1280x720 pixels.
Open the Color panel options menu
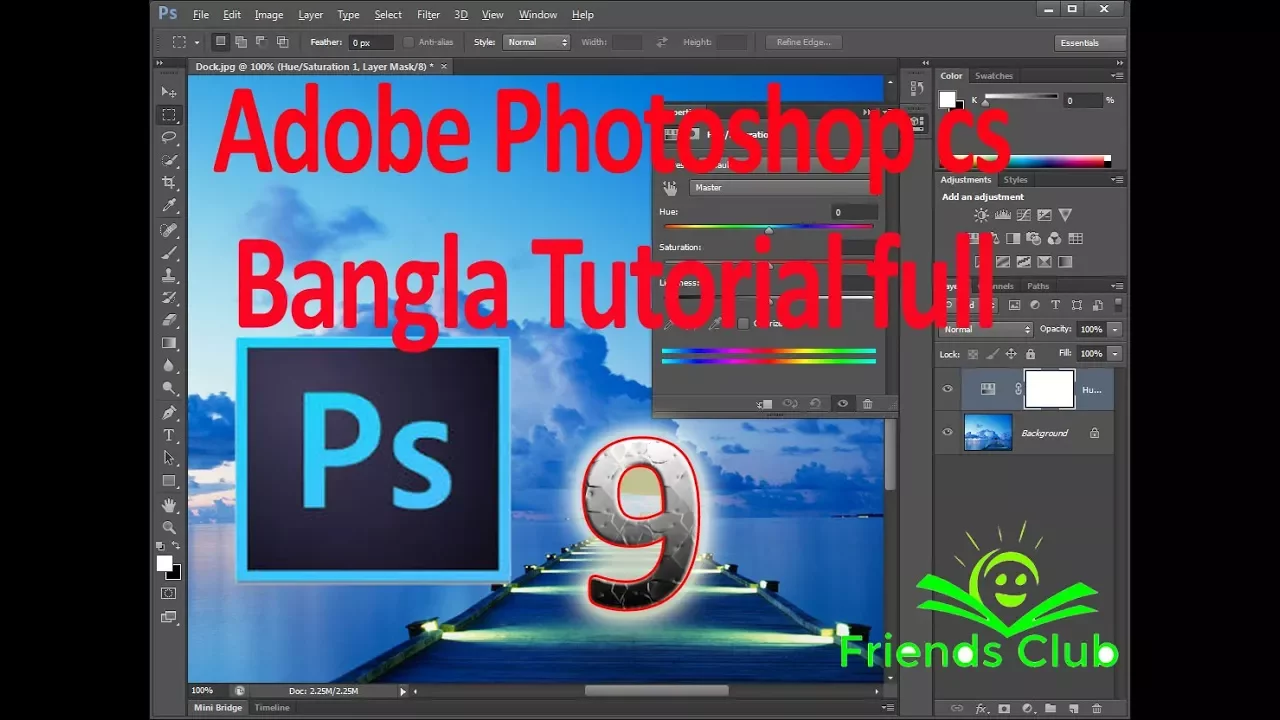1117,76
